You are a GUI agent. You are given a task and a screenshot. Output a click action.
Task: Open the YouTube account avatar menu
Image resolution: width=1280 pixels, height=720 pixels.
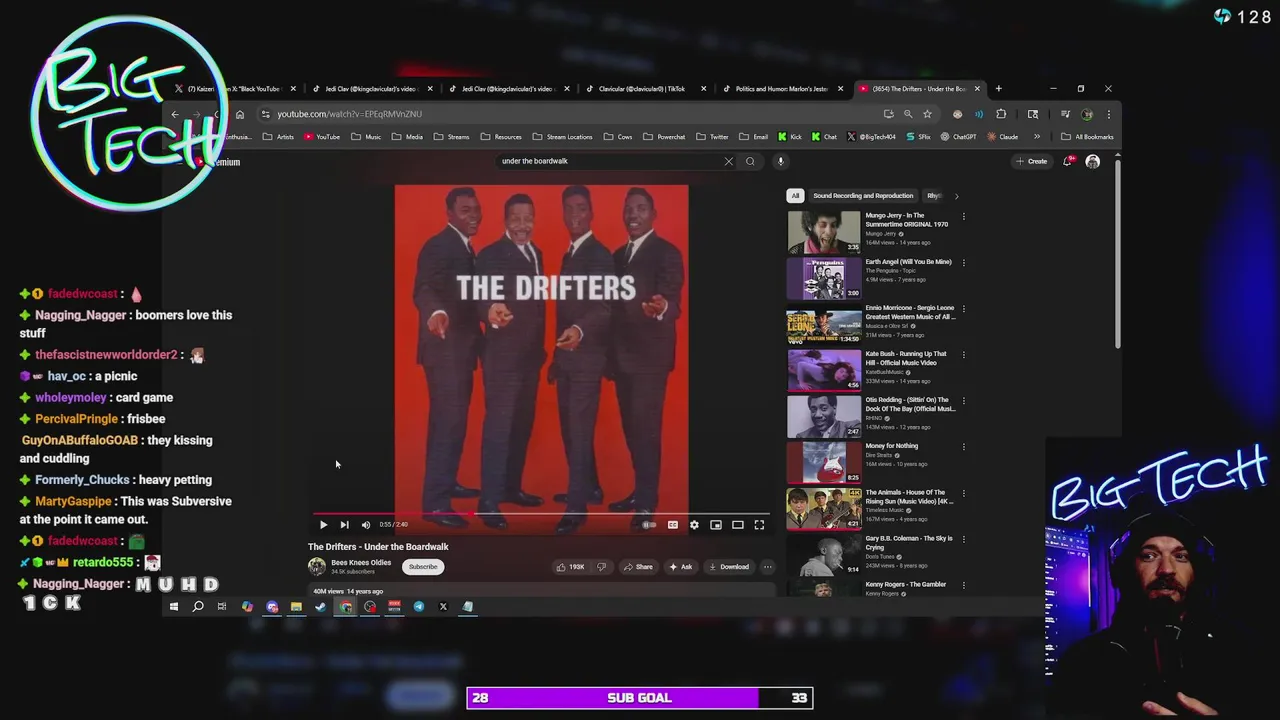(x=1093, y=161)
